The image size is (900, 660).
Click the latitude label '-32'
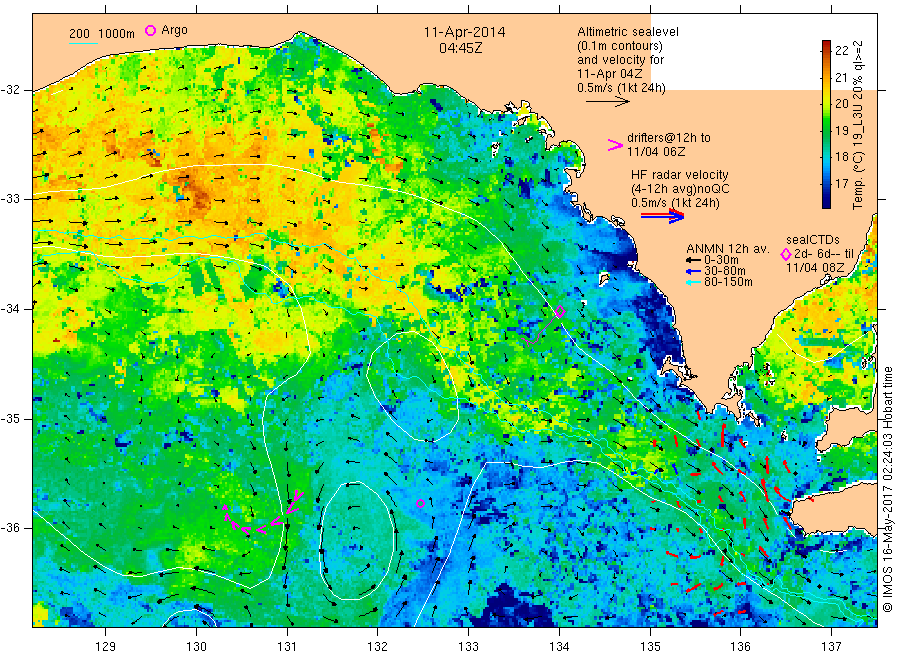[10, 90]
